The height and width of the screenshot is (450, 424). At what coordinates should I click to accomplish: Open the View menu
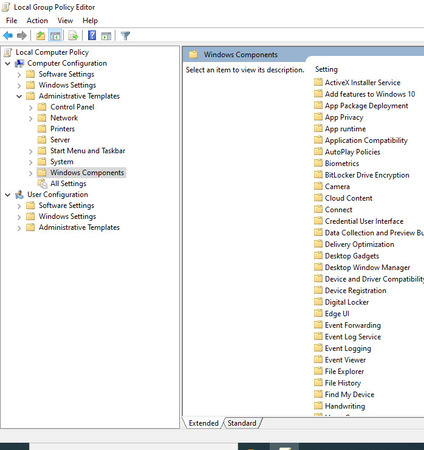point(65,21)
